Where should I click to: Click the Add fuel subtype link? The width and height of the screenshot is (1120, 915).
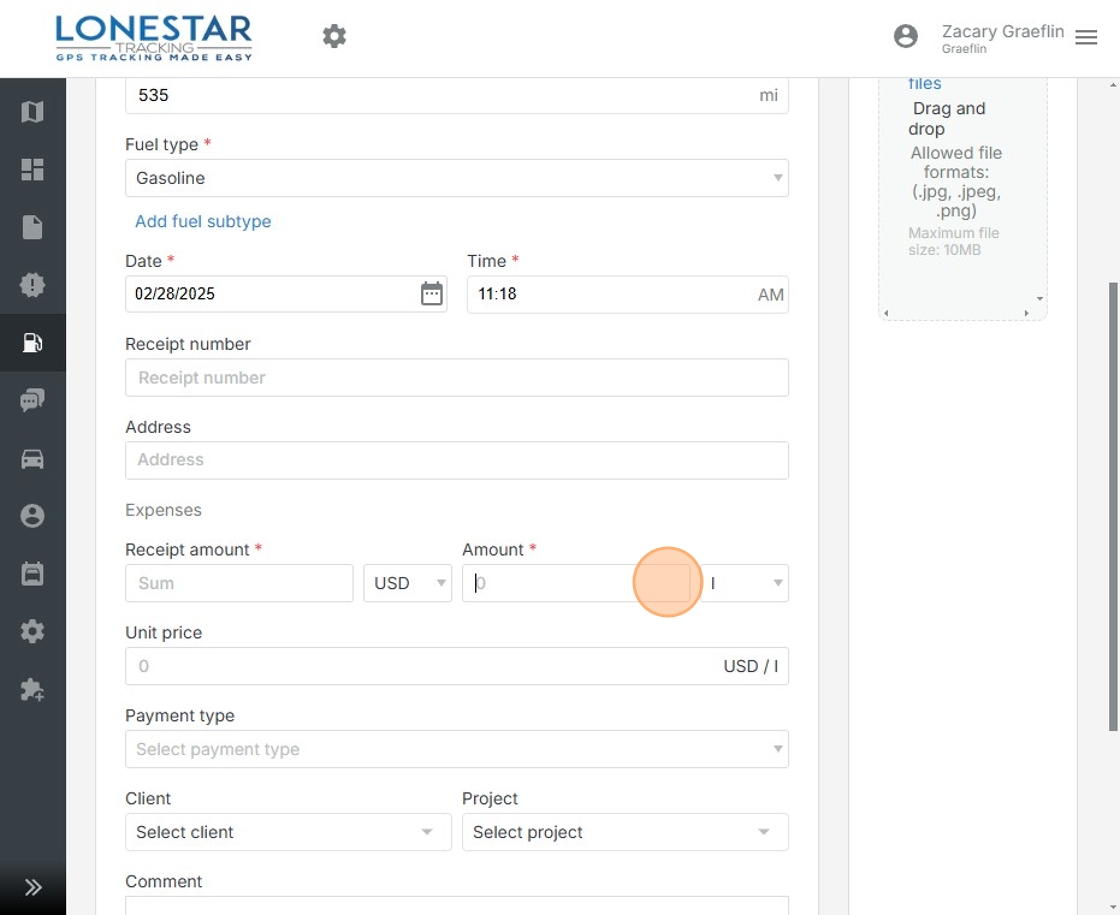203,222
